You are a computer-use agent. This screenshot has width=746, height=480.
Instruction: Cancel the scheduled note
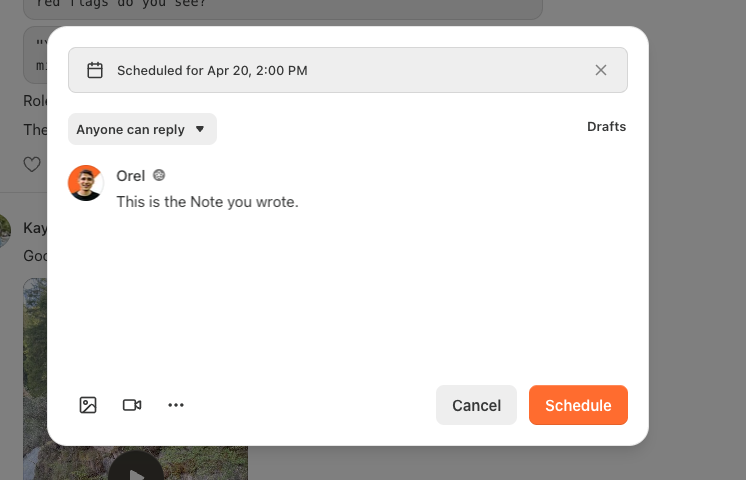click(476, 405)
